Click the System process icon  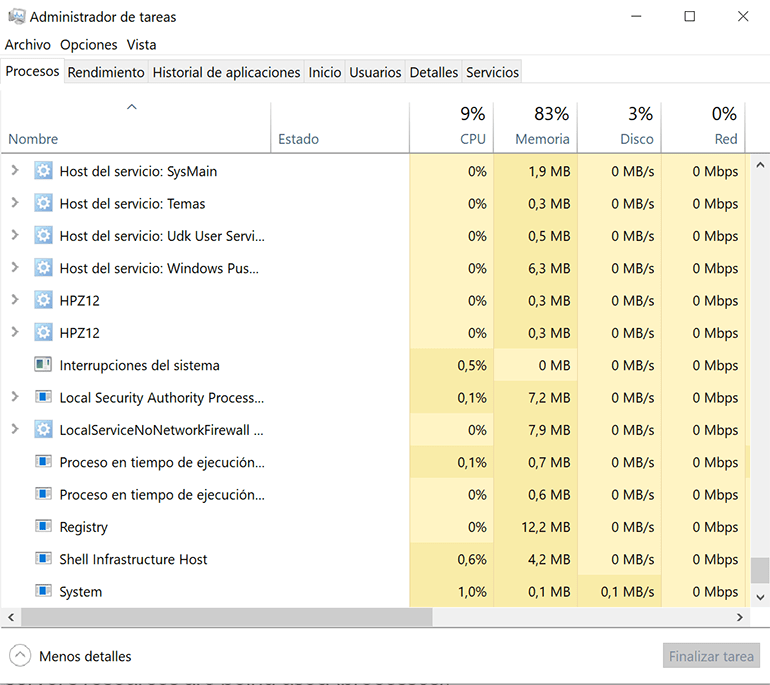43,591
